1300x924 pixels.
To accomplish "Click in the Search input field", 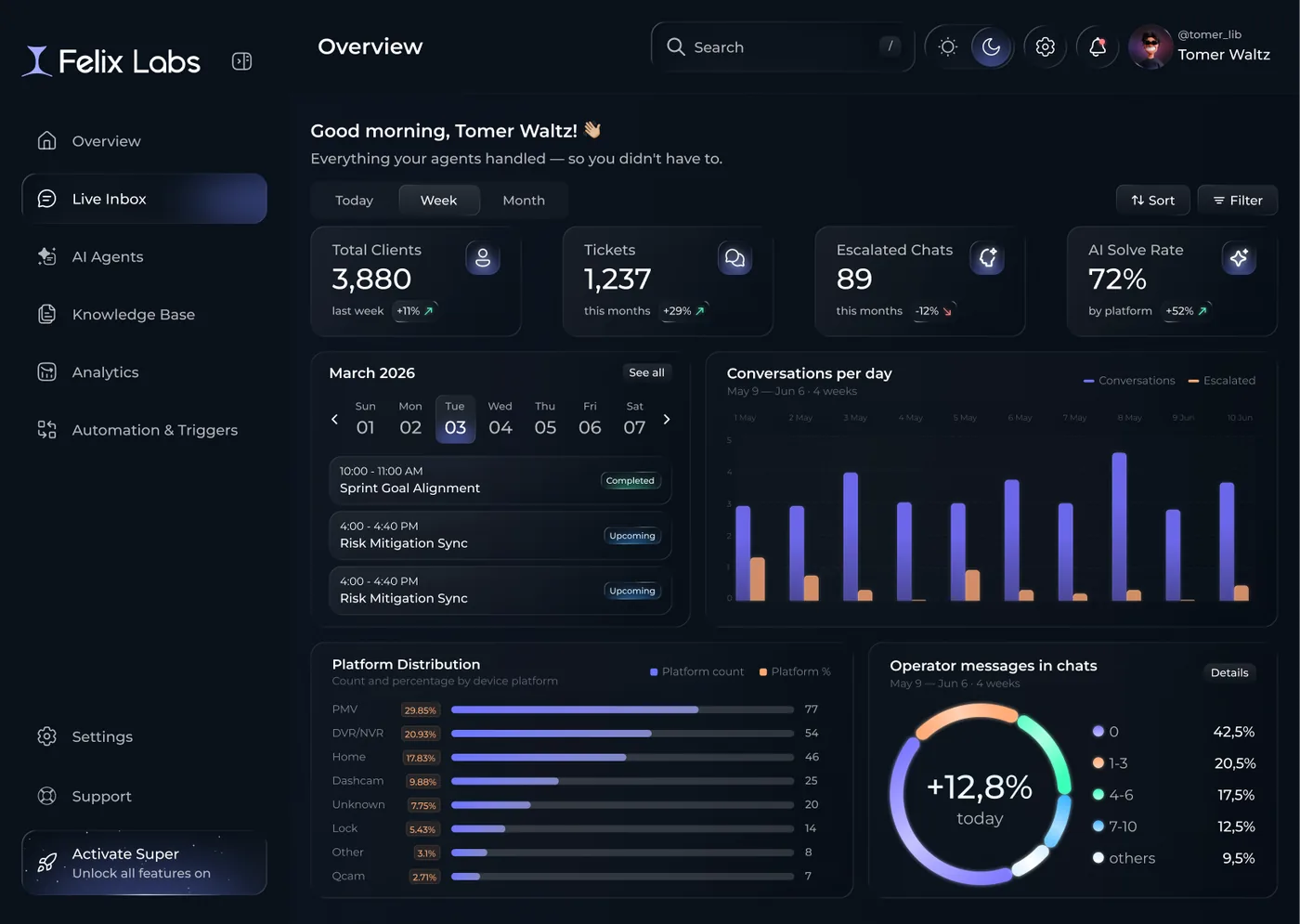I will pos(783,46).
